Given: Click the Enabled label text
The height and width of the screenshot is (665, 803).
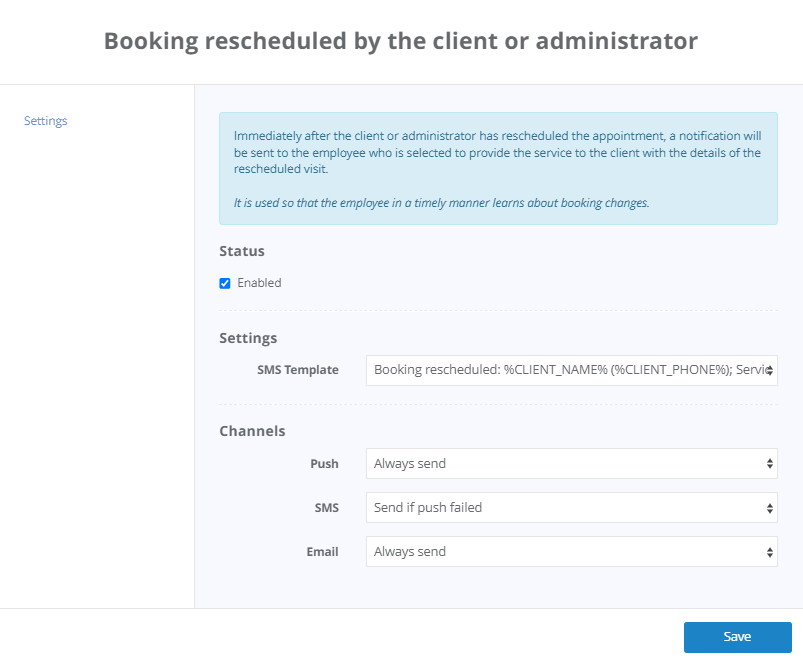Looking at the screenshot, I should 259,283.
